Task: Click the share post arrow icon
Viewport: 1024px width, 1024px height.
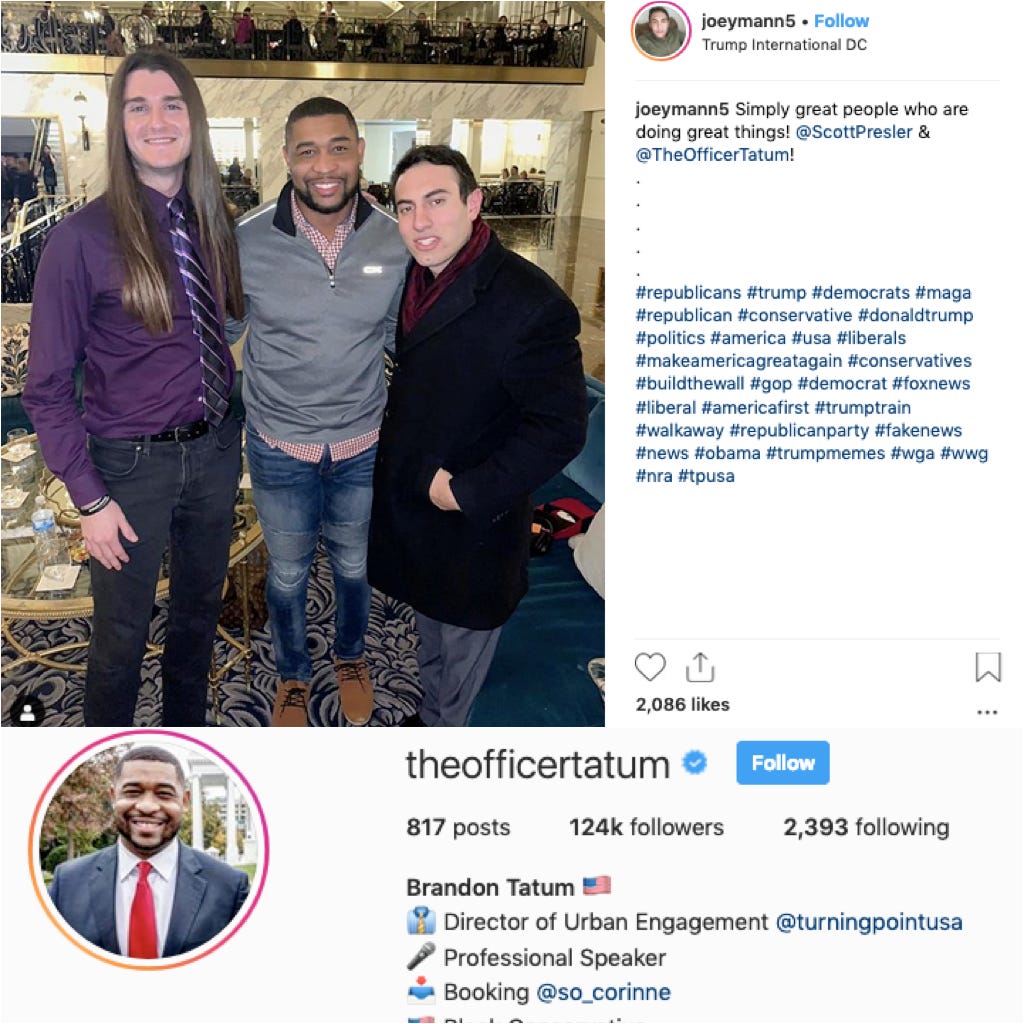Action: (x=699, y=667)
